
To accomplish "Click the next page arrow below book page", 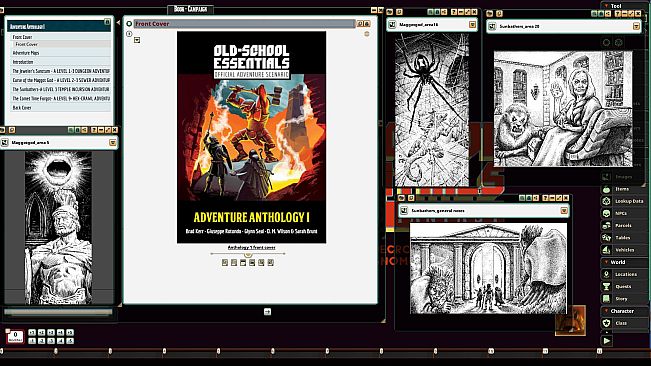I will pos(267,312).
